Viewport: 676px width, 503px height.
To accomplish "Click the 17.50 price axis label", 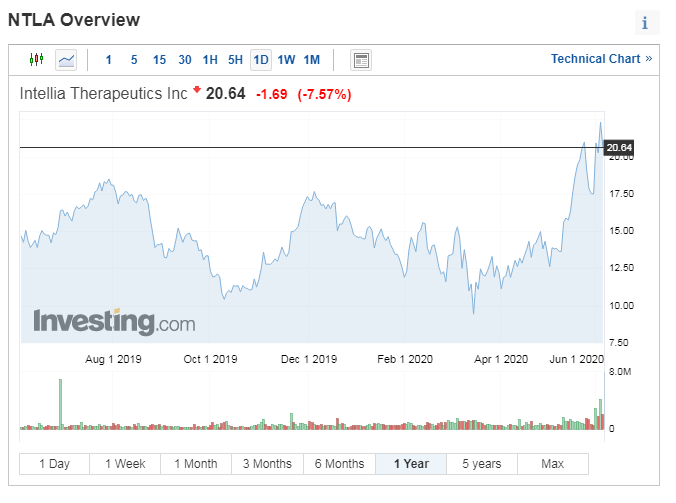I will (621, 194).
